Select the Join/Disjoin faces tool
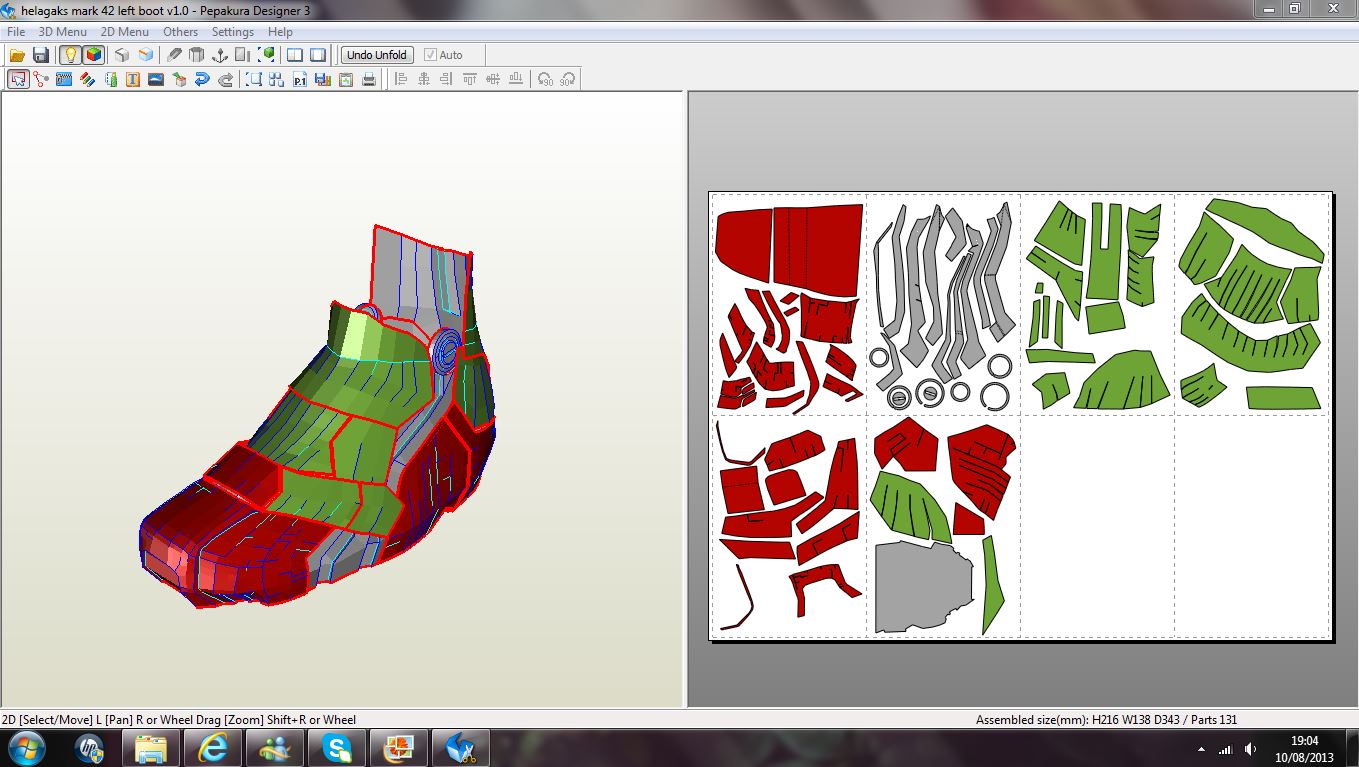This screenshot has width=1359, height=767. [41, 79]
